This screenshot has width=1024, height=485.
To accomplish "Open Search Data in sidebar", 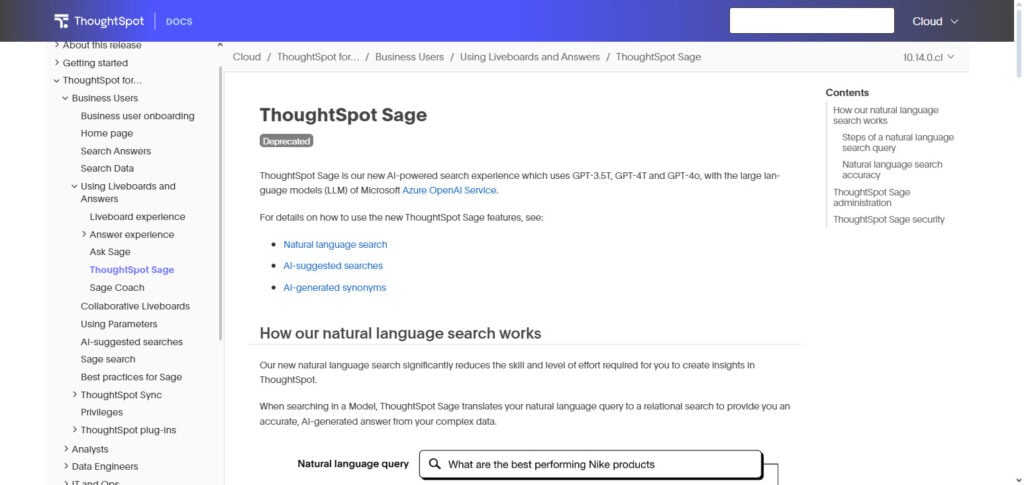I will click(x=107, y=168).
